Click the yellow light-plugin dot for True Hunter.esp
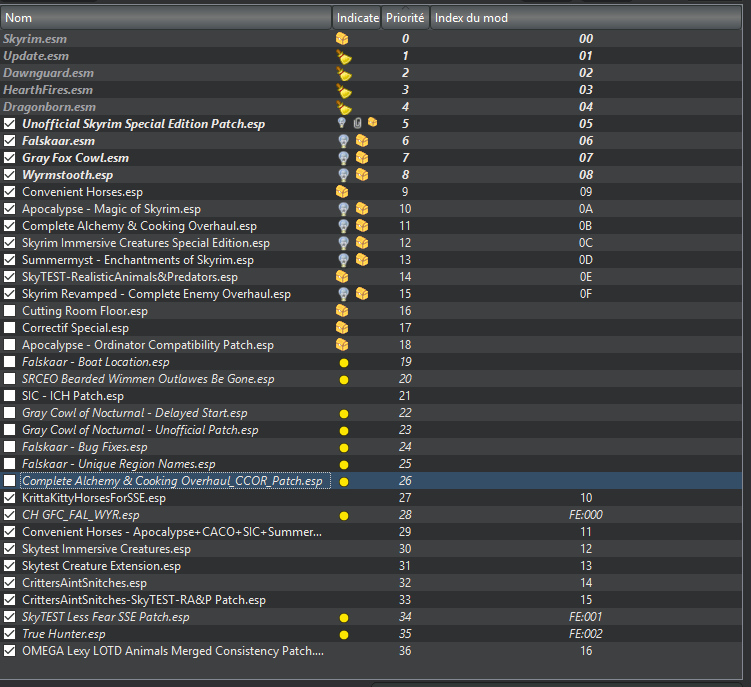Image resolution: width=751 pixels, height=687 pixels. (x=343, y=634)
